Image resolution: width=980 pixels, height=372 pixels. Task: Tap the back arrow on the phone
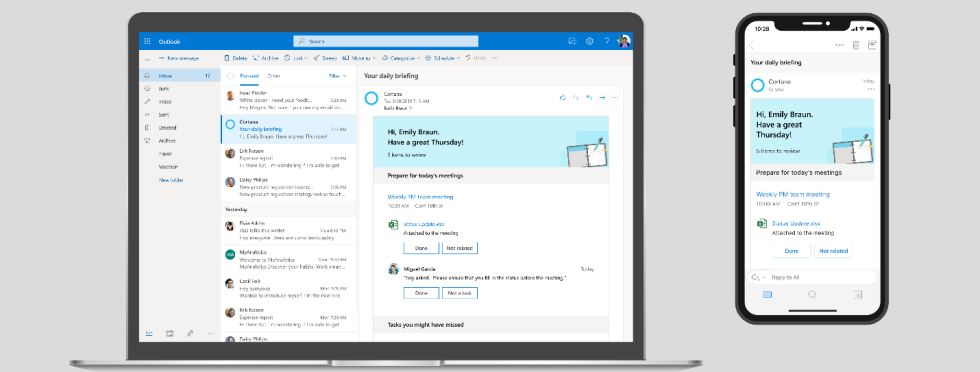point(751,45)
